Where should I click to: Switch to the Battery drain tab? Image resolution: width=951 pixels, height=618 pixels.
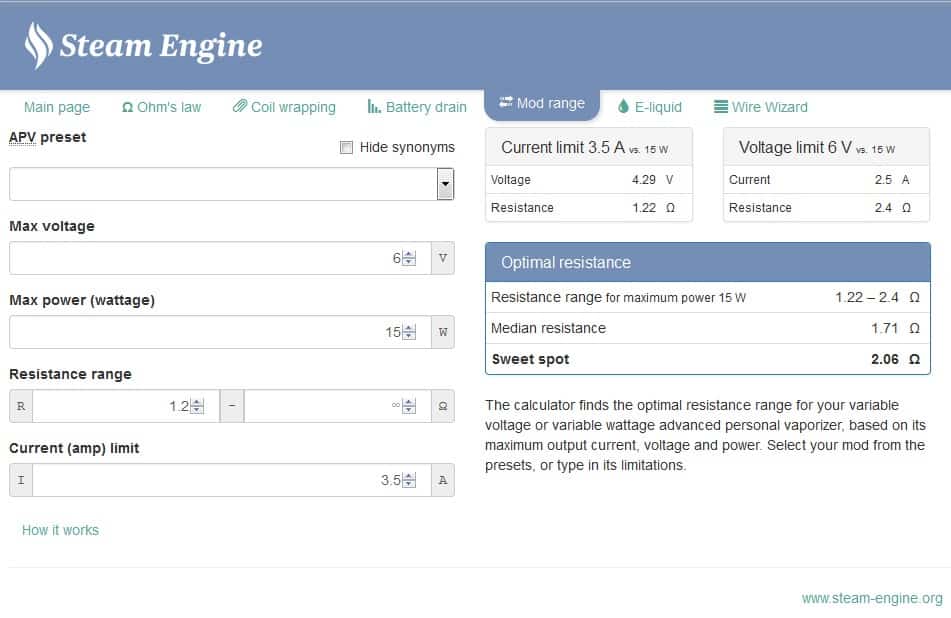[426, 107]
